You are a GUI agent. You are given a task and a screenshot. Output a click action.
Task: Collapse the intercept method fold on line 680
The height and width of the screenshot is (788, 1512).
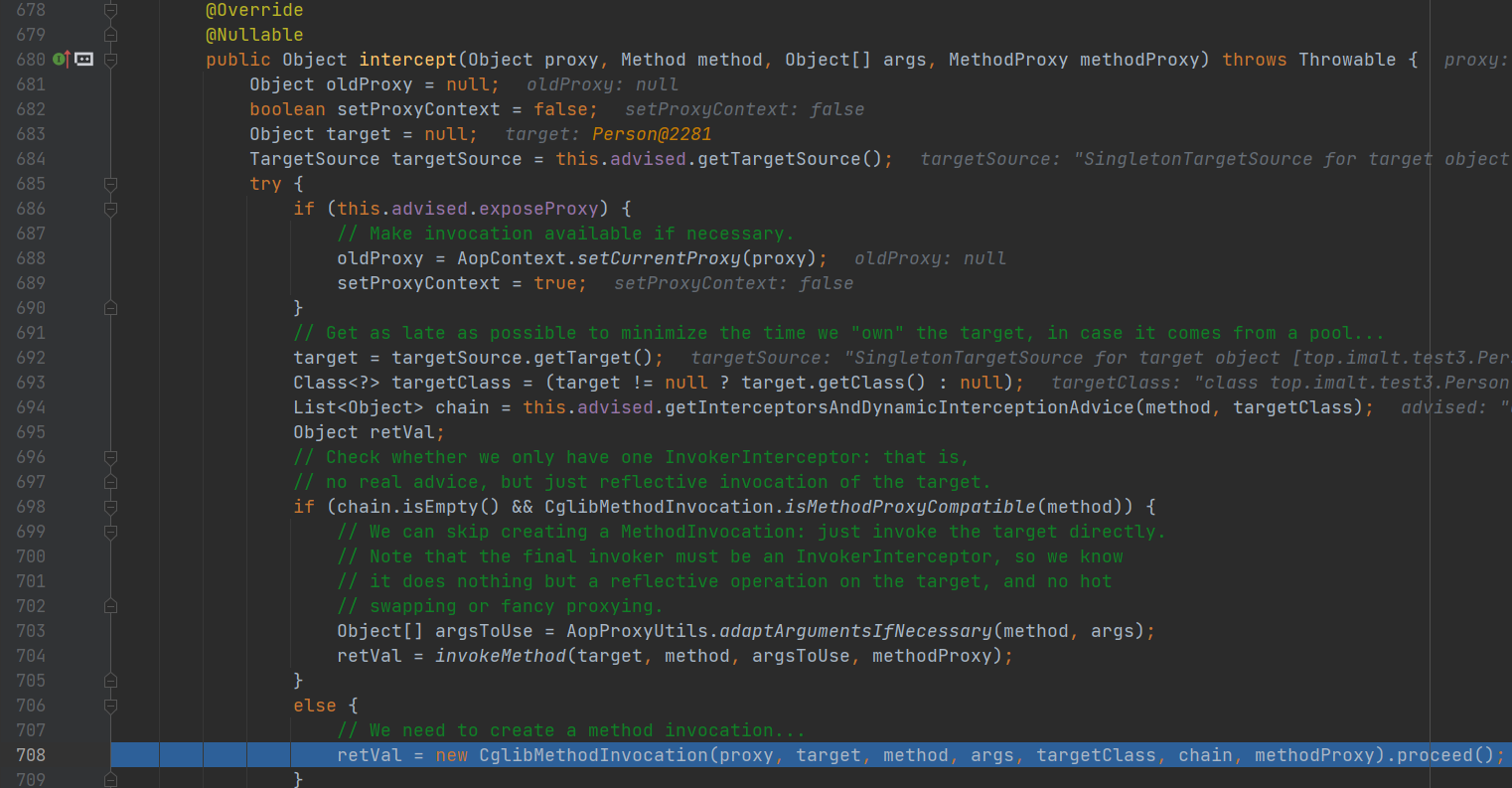click(110, 60)
